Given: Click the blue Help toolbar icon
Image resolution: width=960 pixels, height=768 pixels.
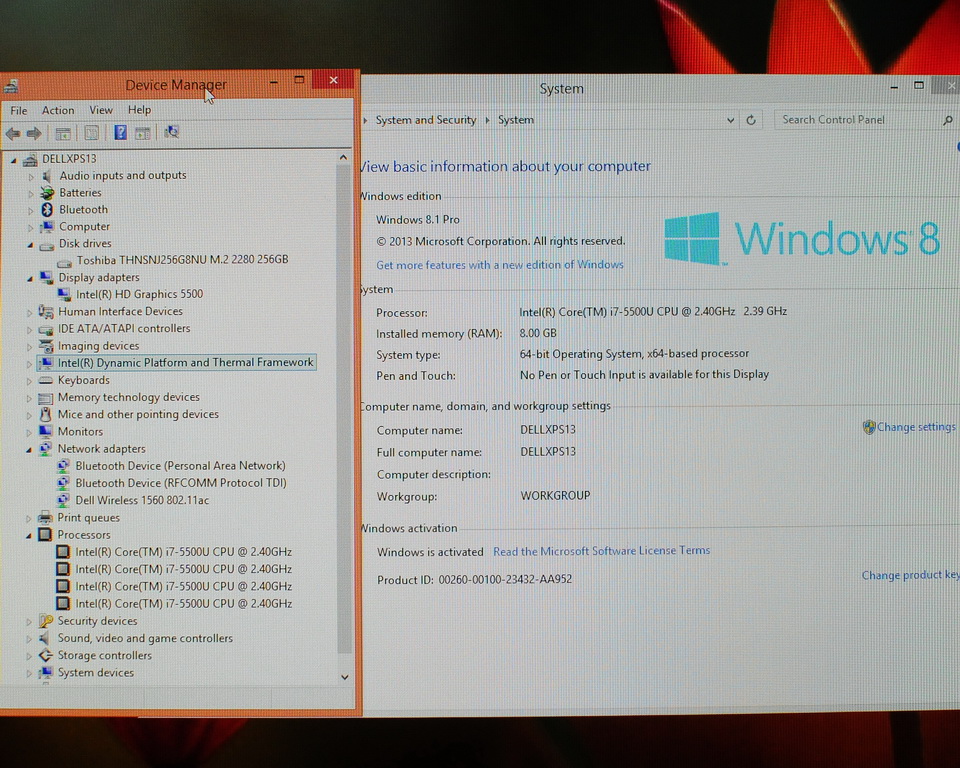Looking at the screenshot, I should [120, 132].
